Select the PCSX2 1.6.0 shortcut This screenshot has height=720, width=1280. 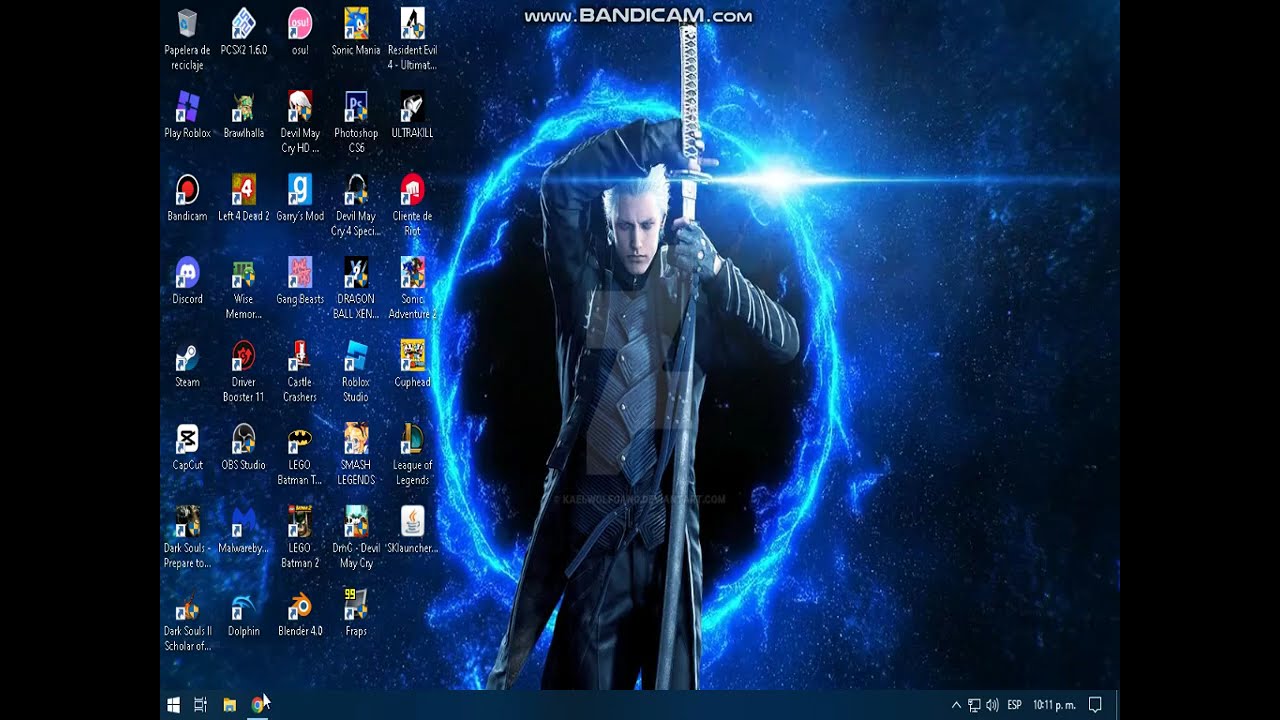[244, 32]
